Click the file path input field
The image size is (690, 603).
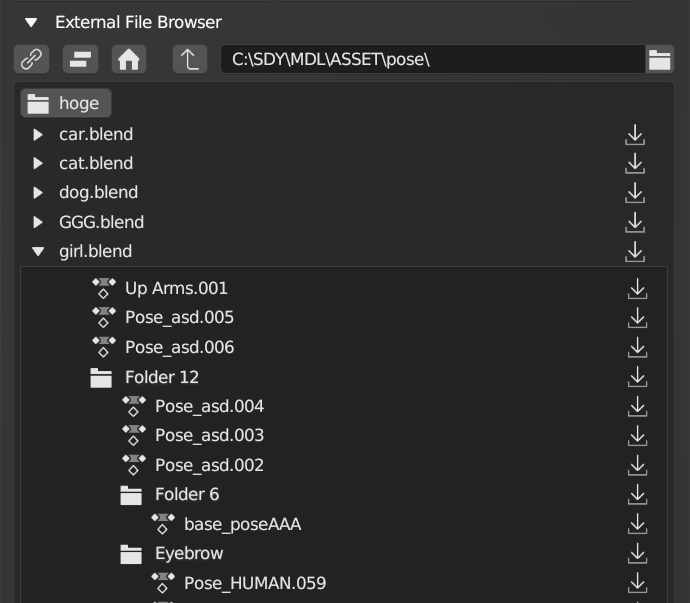(x=432, y=59)
